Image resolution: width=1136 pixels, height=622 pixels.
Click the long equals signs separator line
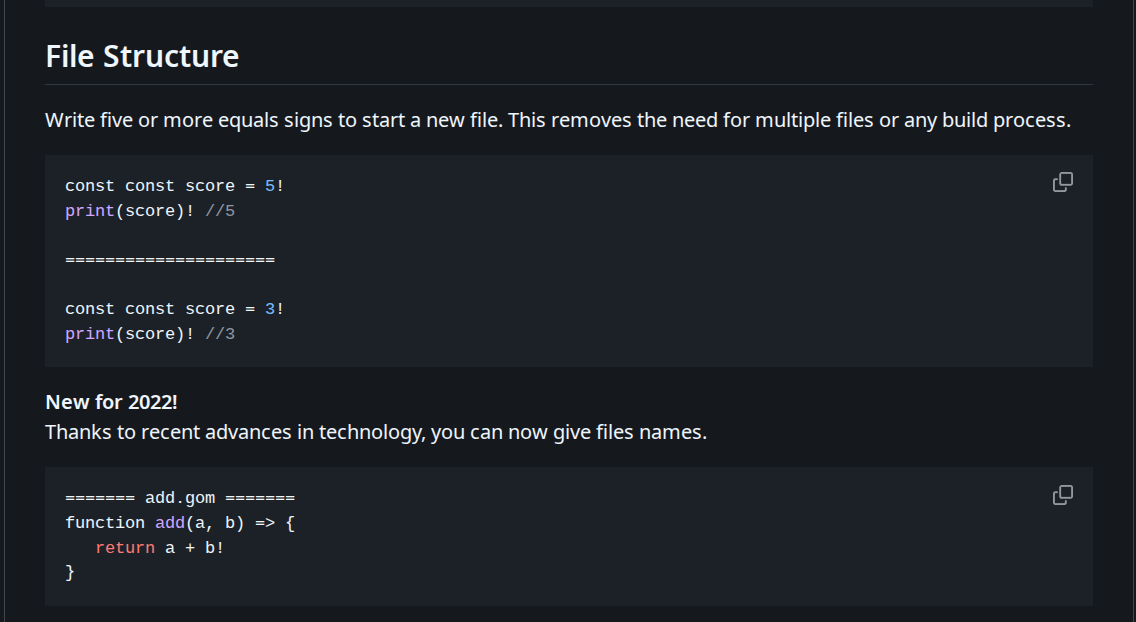tap(170, 260)
